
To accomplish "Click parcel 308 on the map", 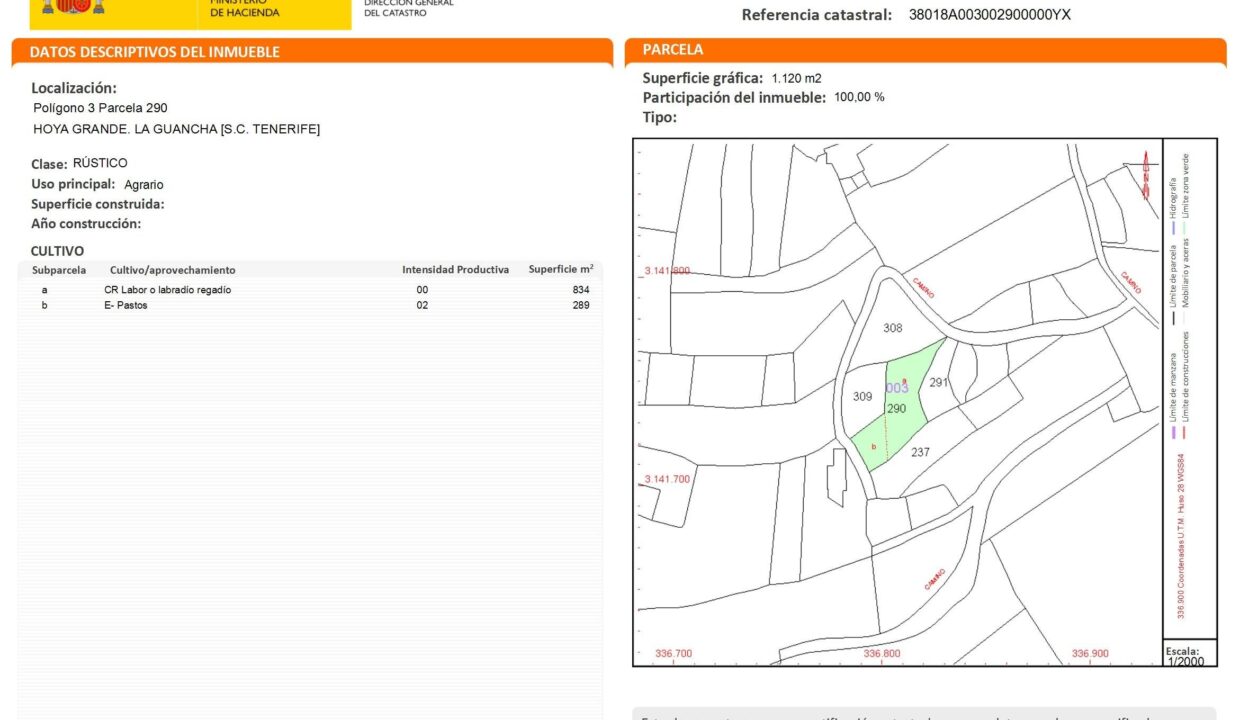I will click(x=893, y=328).
